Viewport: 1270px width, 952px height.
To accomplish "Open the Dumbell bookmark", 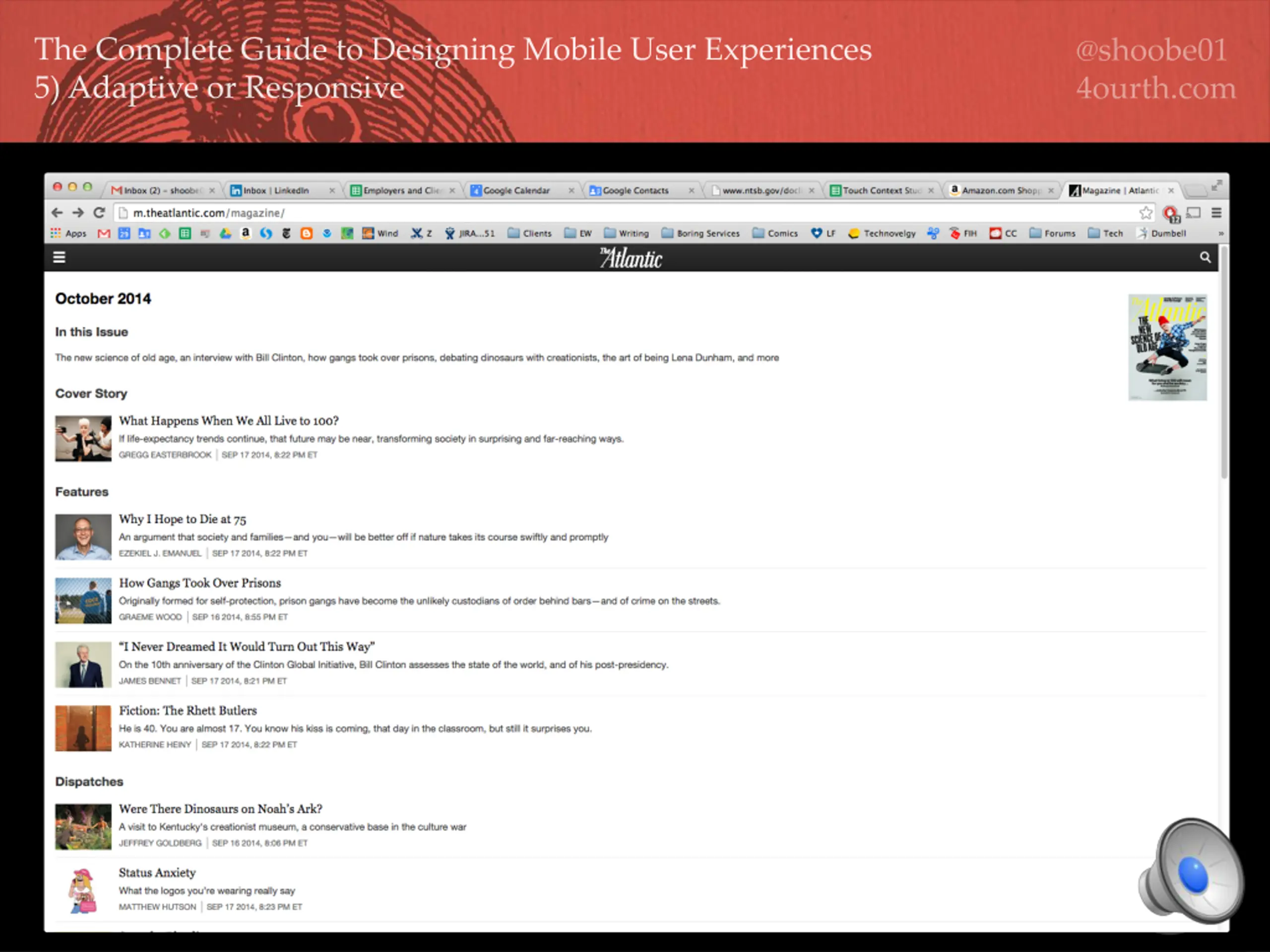I will [x=1162, y=233].
